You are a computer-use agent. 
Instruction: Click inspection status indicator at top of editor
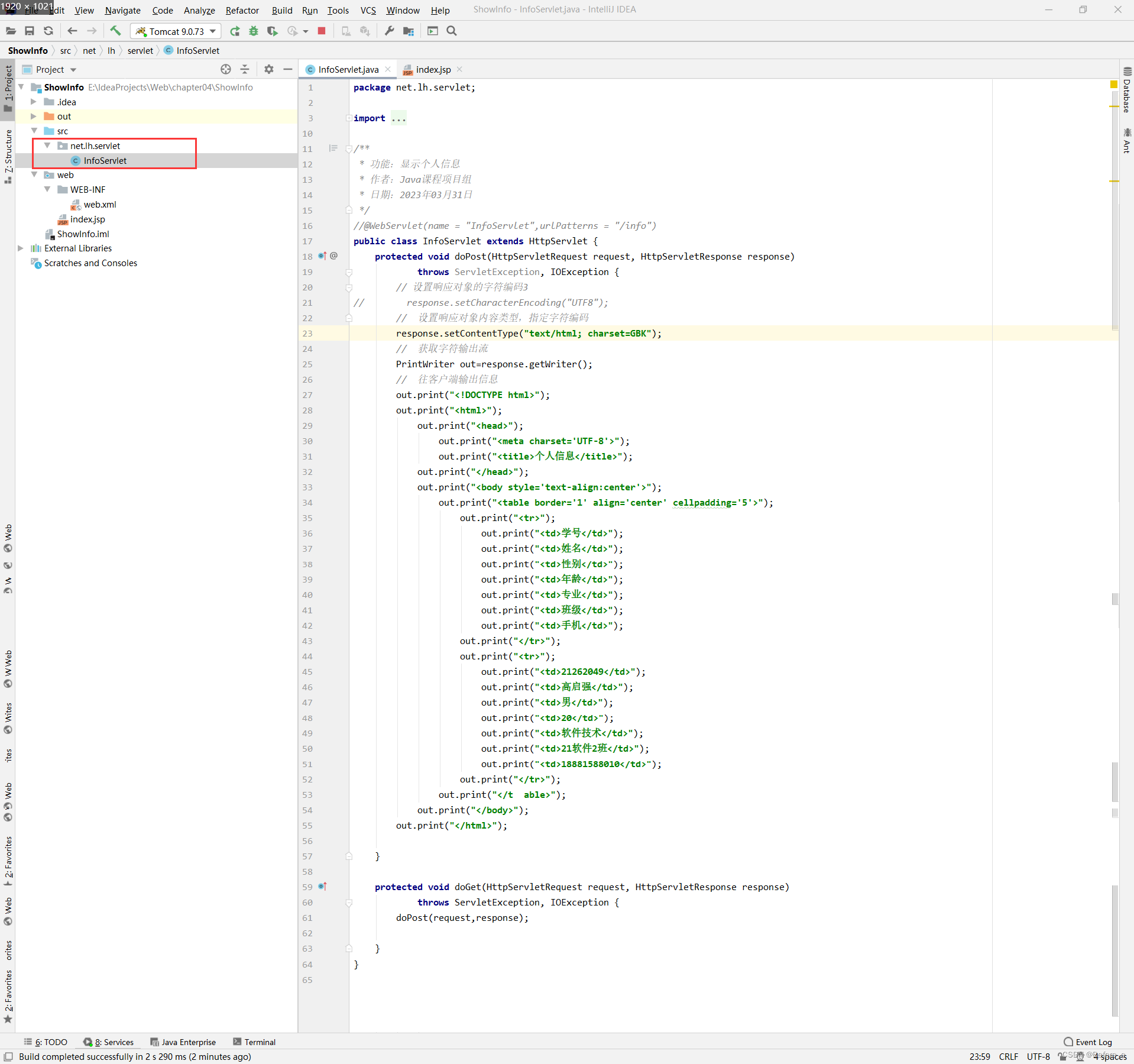pyautogui.click(x=1114, y=85)
